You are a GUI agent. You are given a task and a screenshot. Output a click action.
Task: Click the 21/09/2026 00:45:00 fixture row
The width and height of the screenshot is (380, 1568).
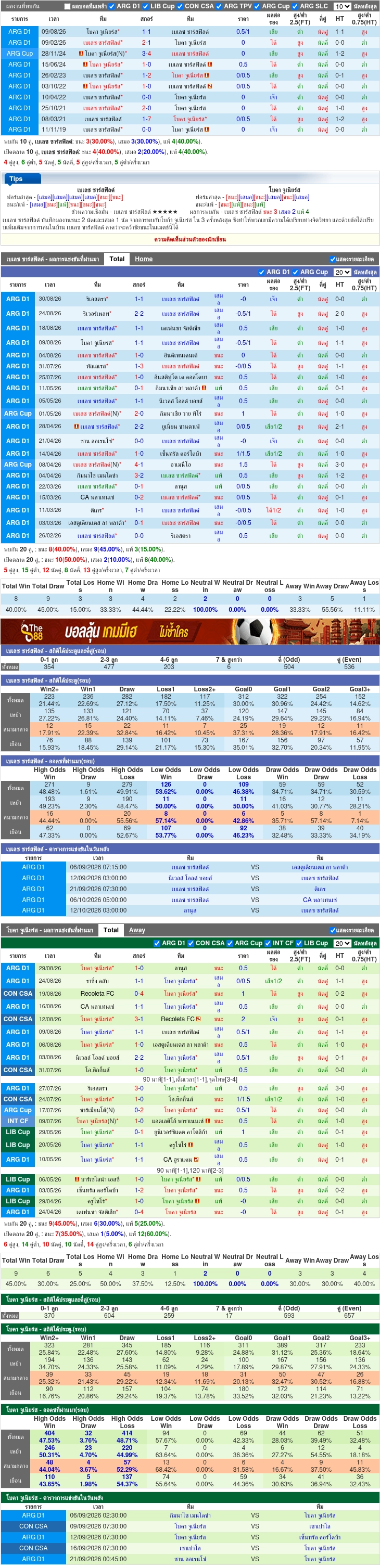(190, 1559)
